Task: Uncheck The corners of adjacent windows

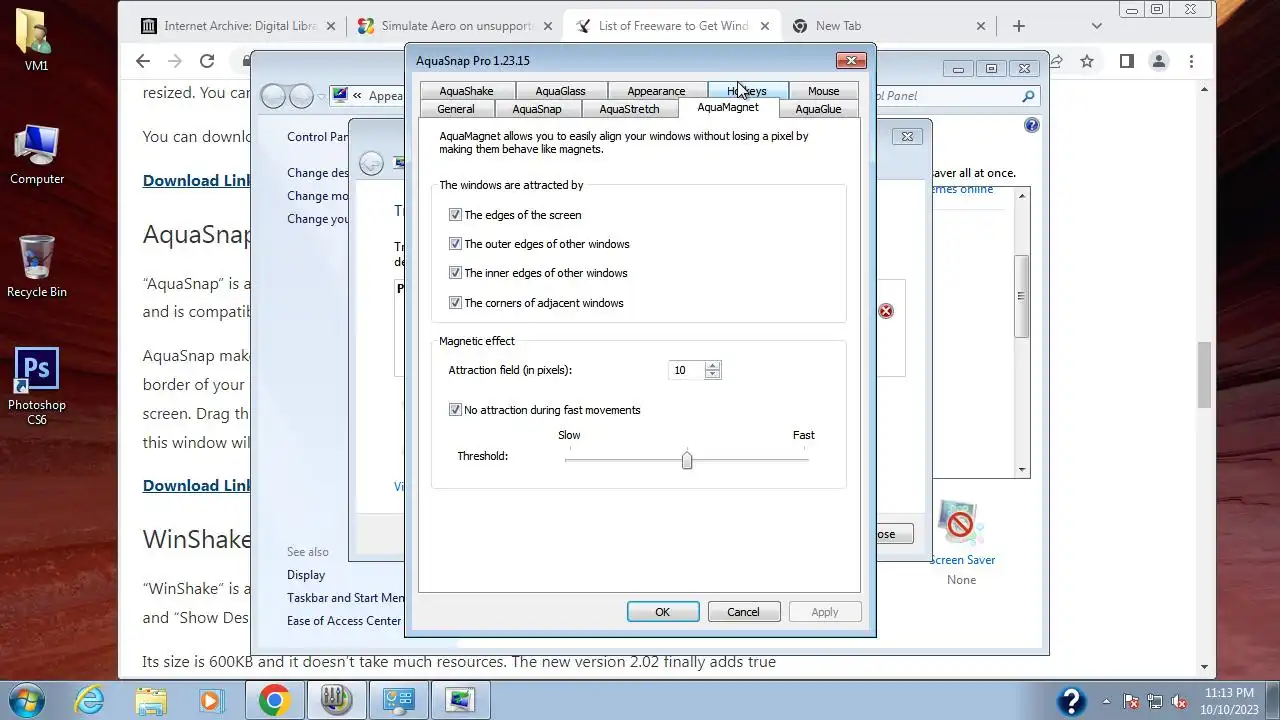Action: click(x=455, y=303)
